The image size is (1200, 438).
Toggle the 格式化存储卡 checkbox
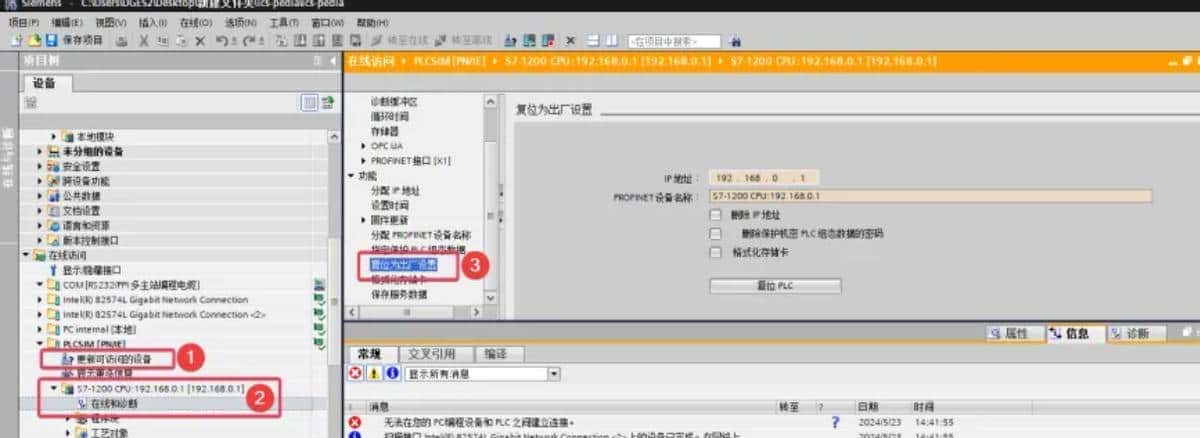pyautogui.click(x=715, y=252)
